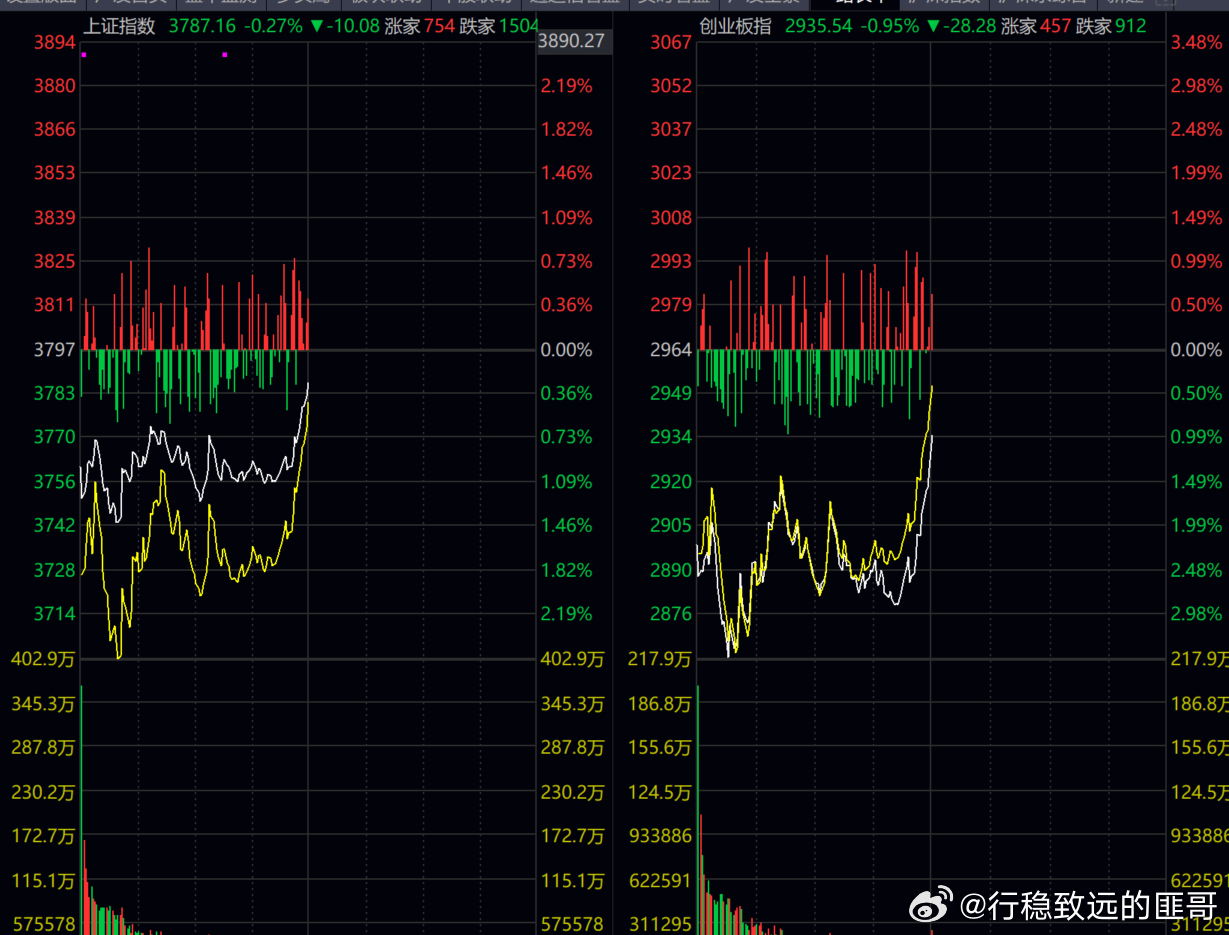Click the 3742 price axis label
The width and height of the screenshot is (1229, 935).
(x=55, y=525)
